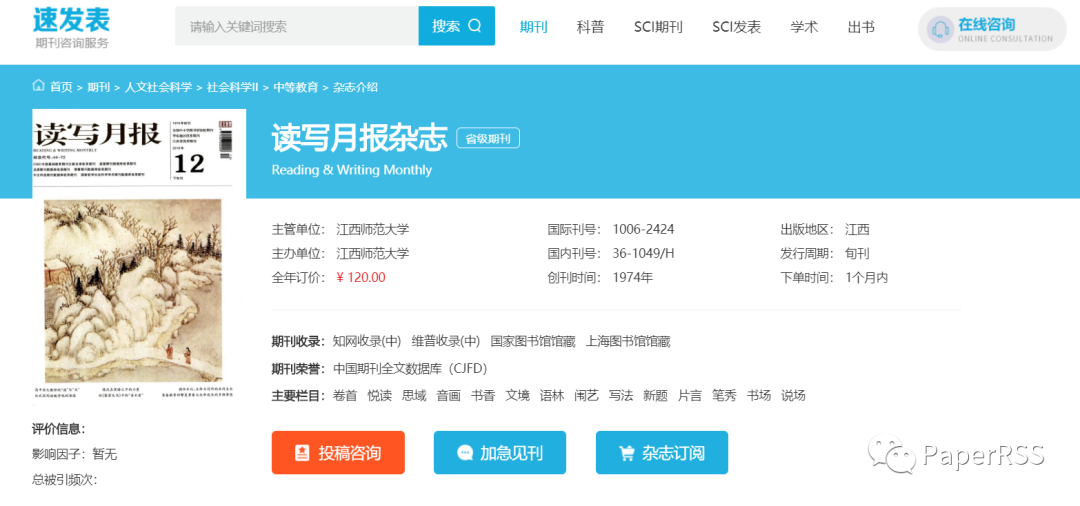
Task: Click 期刊 breadcrumb link
Action: coord(98,87)
